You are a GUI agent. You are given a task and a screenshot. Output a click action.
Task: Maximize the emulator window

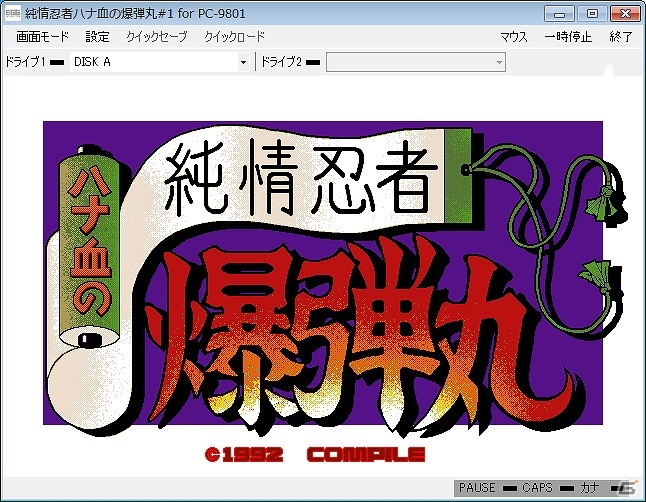point(592,14)
